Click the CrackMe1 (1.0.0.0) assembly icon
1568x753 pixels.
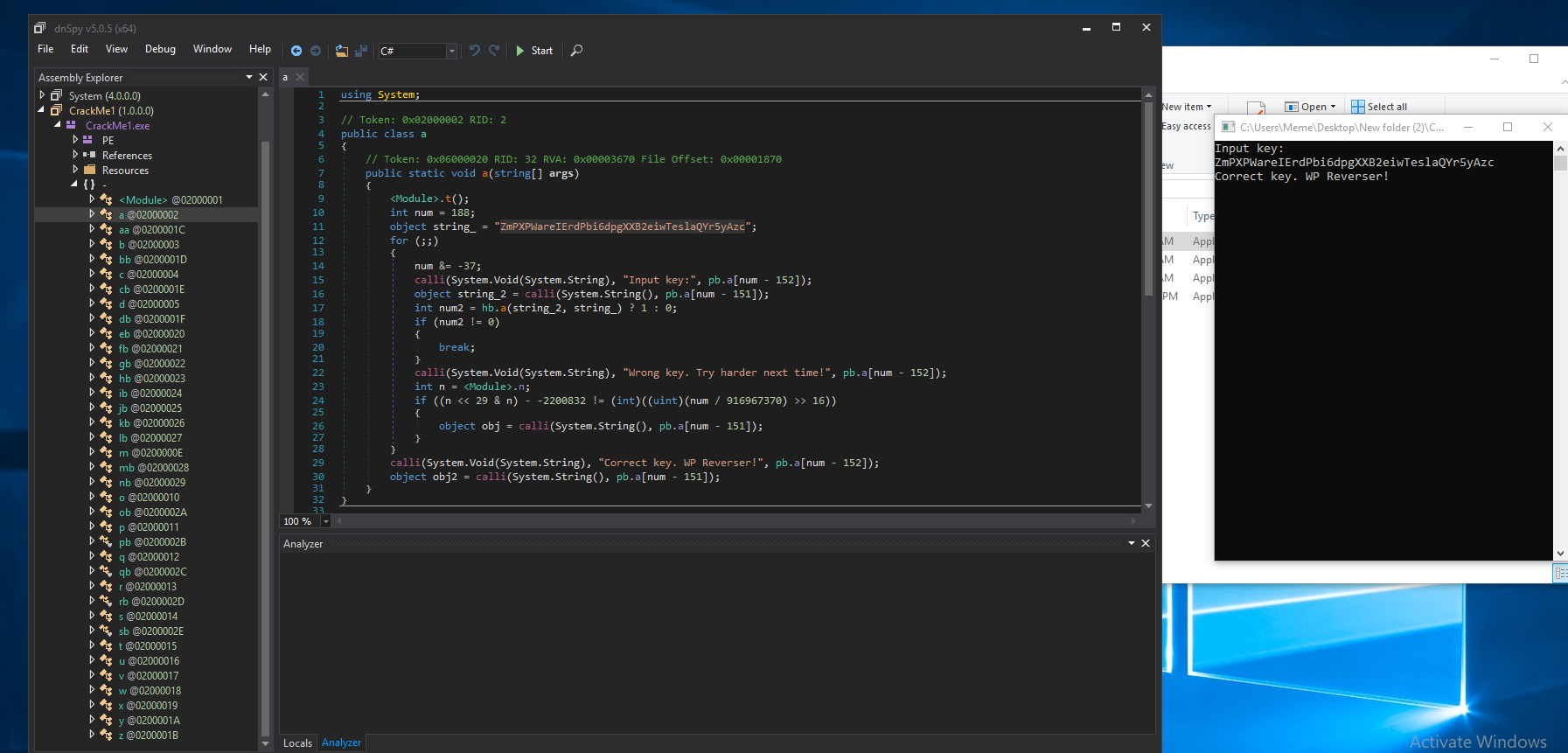pyautogui.click(x=57, y=110)
